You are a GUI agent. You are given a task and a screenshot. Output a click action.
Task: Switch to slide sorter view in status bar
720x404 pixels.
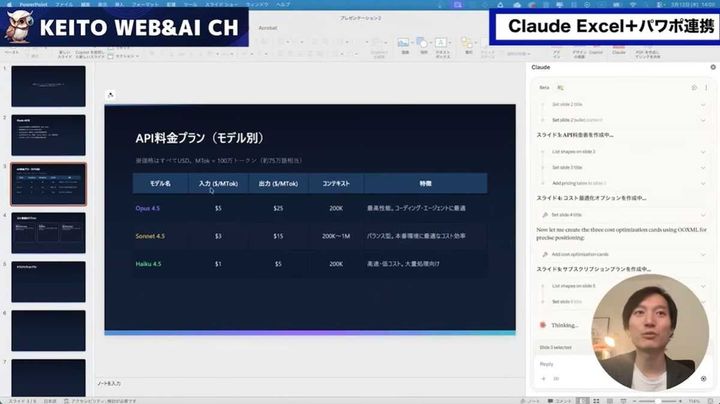point(596,401)
